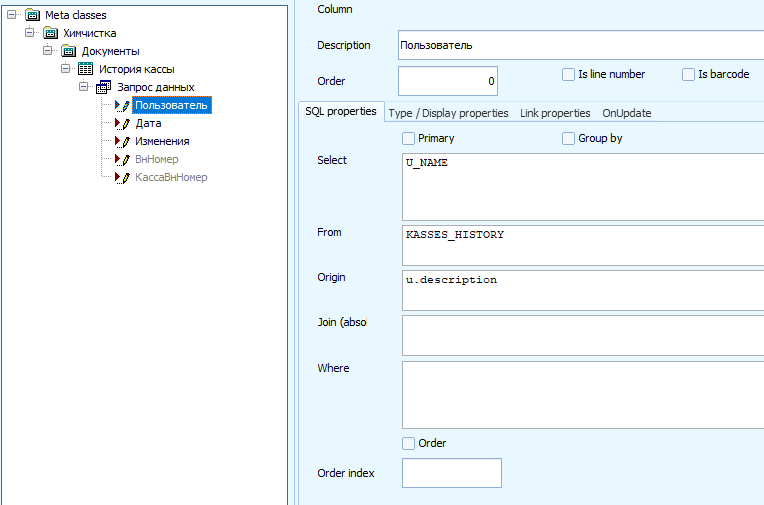Screen dimensions: 764x505
Task: Collapse the История кассы tree node
Action: (x=65, y=69)
